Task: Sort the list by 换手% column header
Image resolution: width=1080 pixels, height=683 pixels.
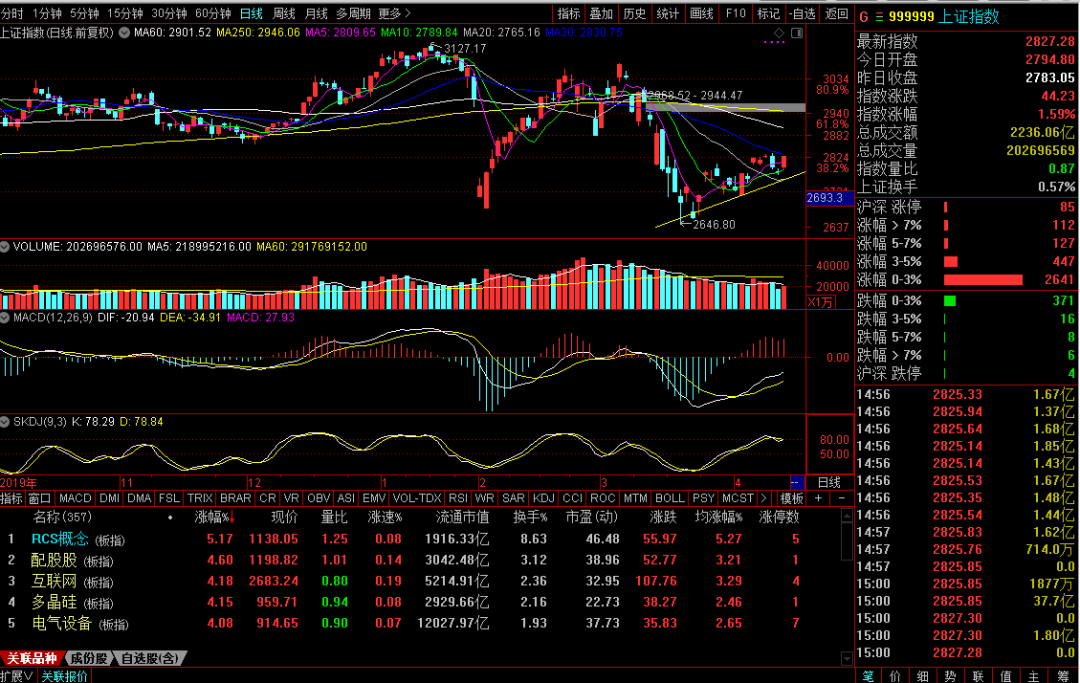Action: coord(530,517)
